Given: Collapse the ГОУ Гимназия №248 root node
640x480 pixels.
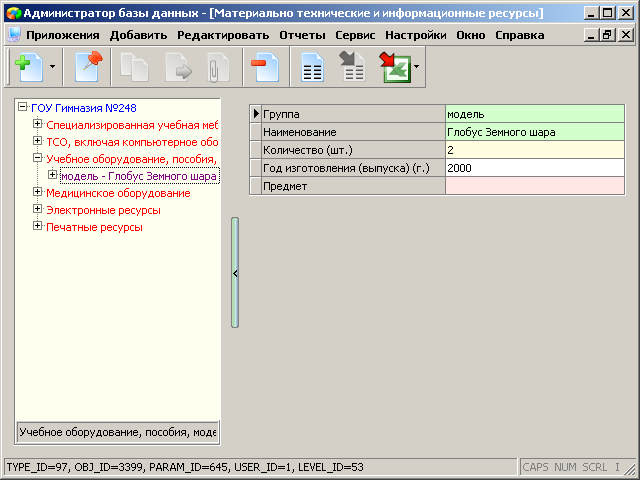Looking at the screenshot, I should pos(22,107).
